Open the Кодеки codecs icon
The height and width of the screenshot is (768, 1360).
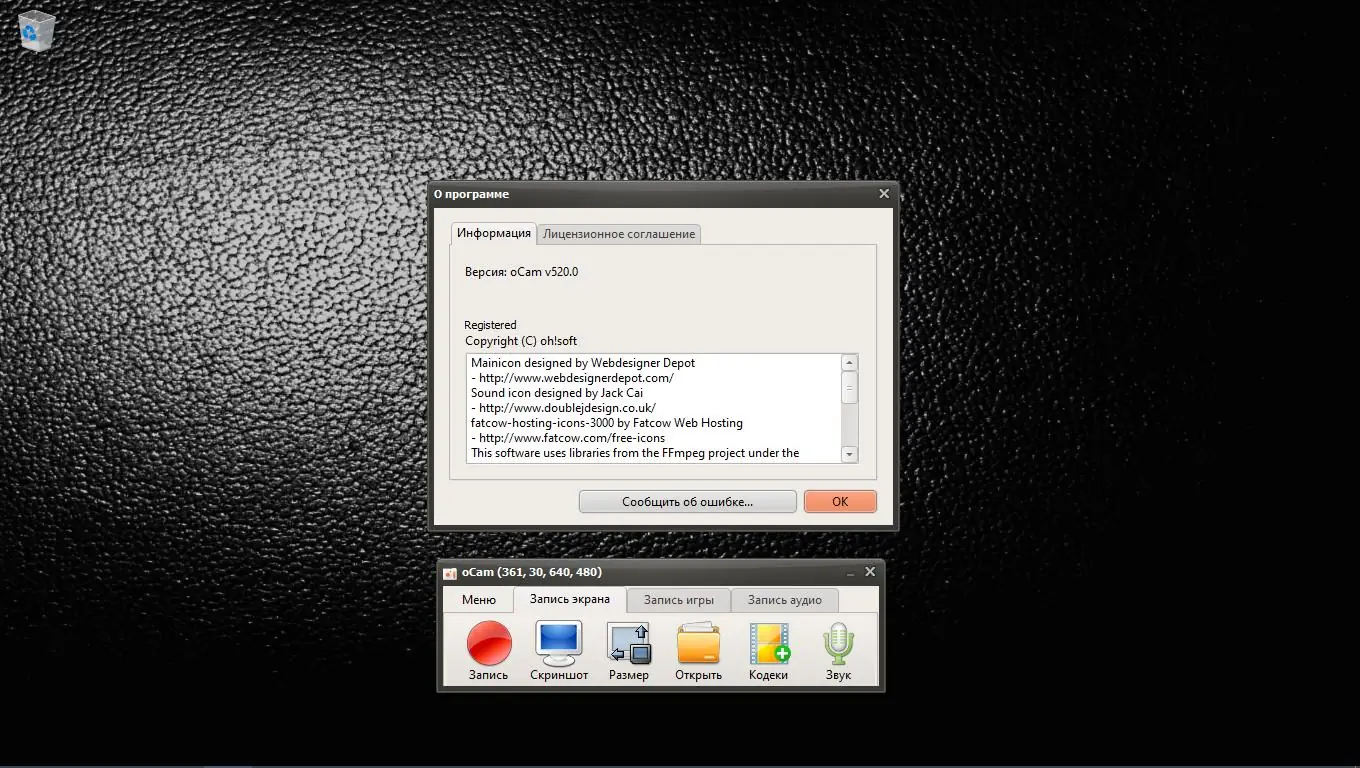(x=769, y=651)
